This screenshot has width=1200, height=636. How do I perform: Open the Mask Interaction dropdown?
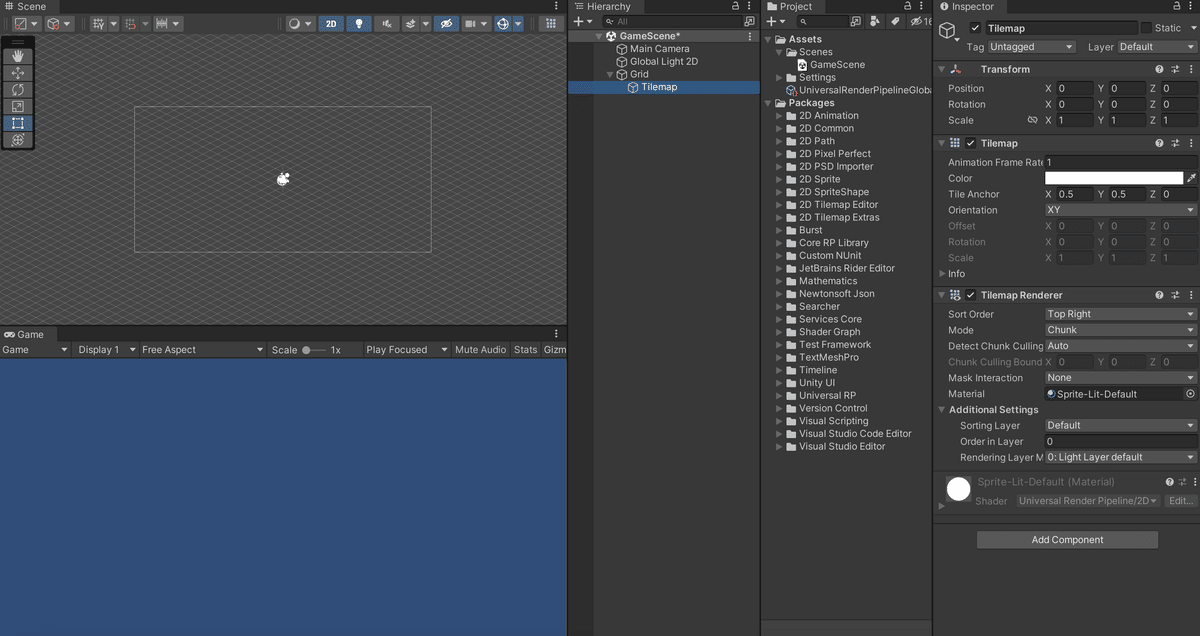point(1120,378)
